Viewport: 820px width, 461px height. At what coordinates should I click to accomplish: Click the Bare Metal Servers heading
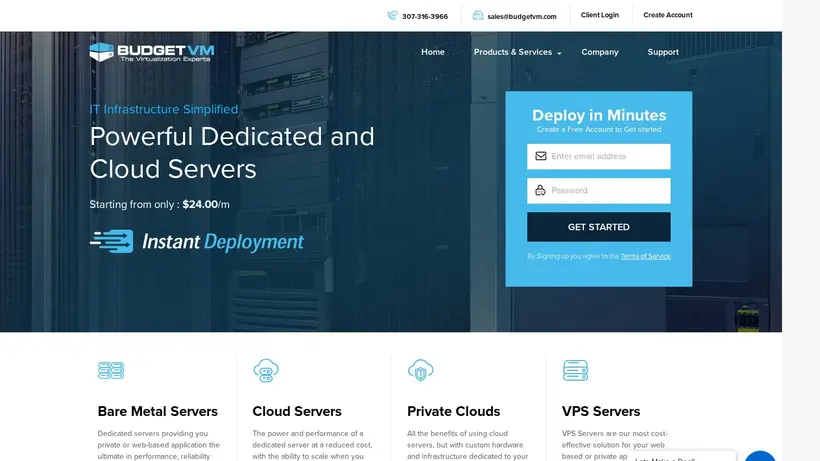tap(157, 411)
